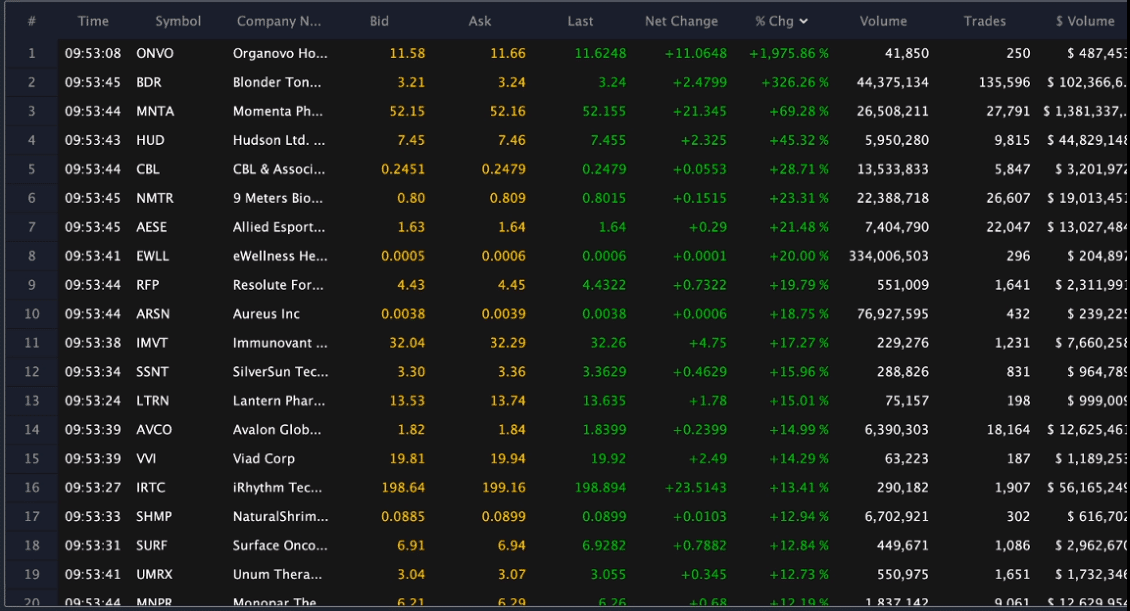
Task: Select the ARSN symbol
Action: point(153,313)
